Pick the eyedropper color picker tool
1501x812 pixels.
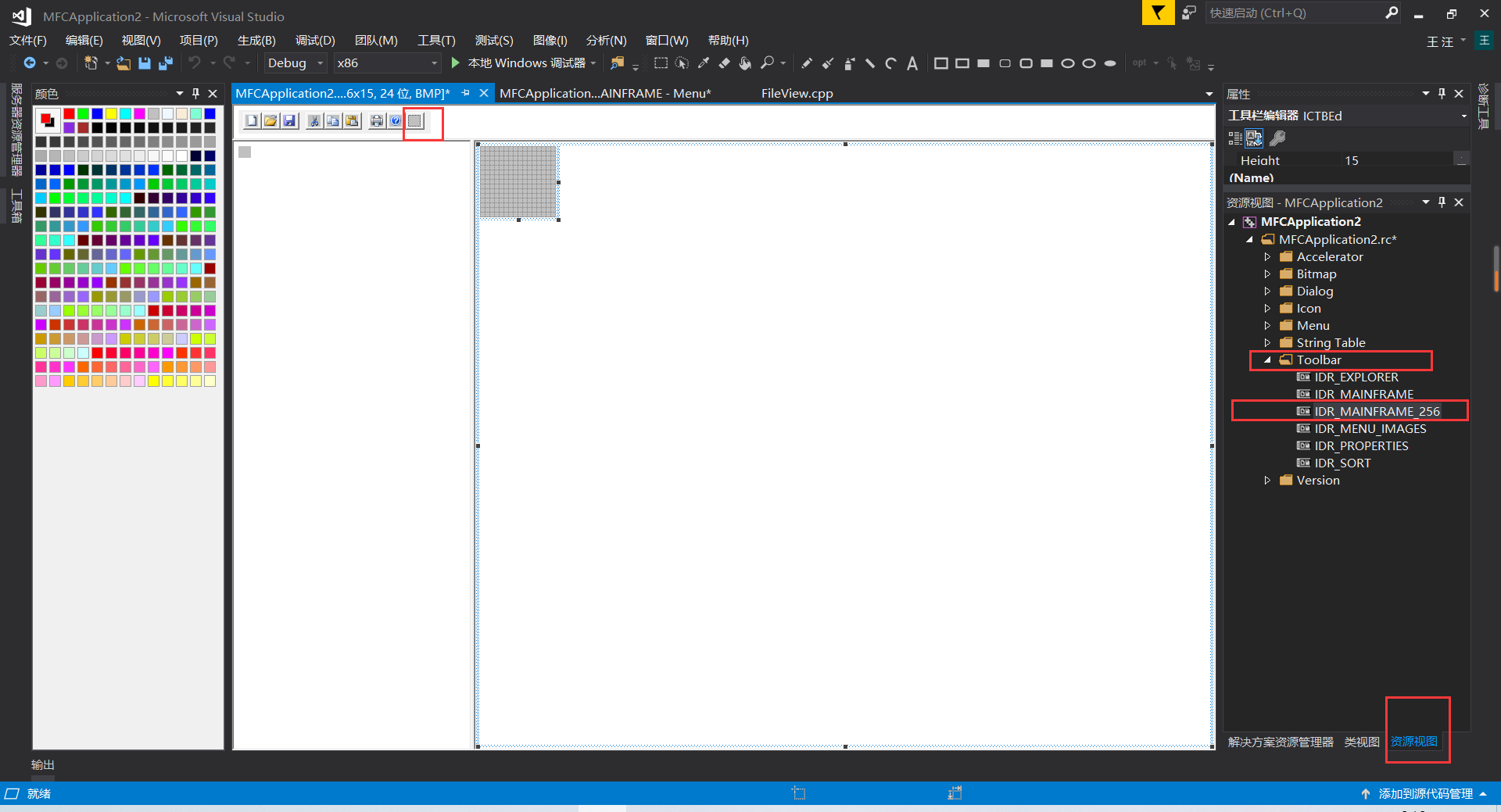click(x=703, y=63)
